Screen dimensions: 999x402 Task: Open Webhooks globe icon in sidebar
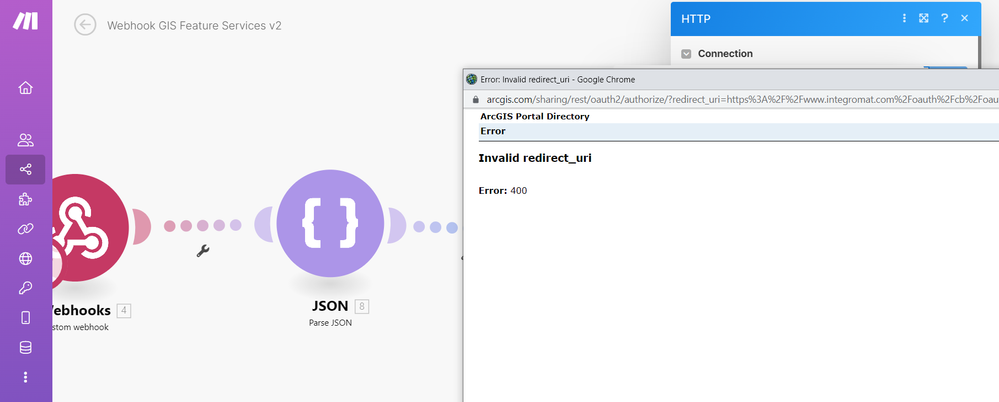25,258
